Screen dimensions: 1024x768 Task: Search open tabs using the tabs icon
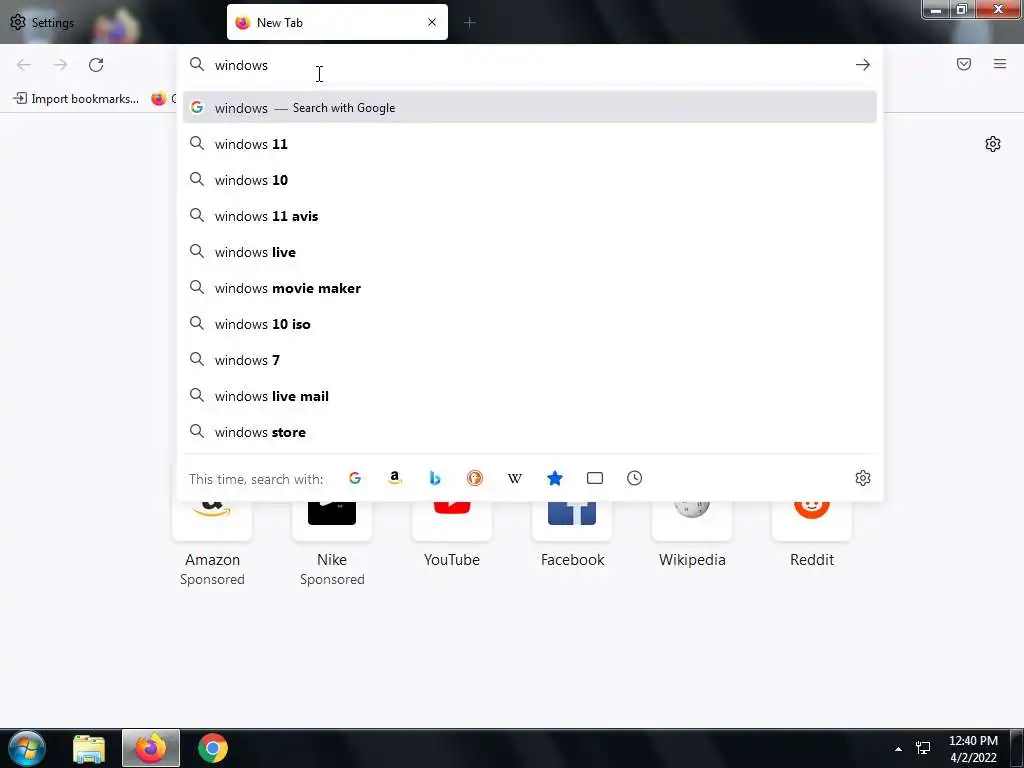click(x=595, y=478)
